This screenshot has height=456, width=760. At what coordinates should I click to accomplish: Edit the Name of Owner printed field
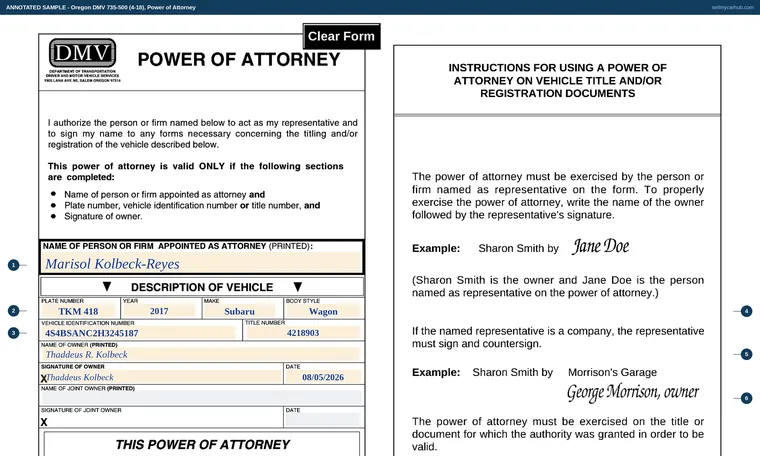pyautogui.click(x=201, y=354)
